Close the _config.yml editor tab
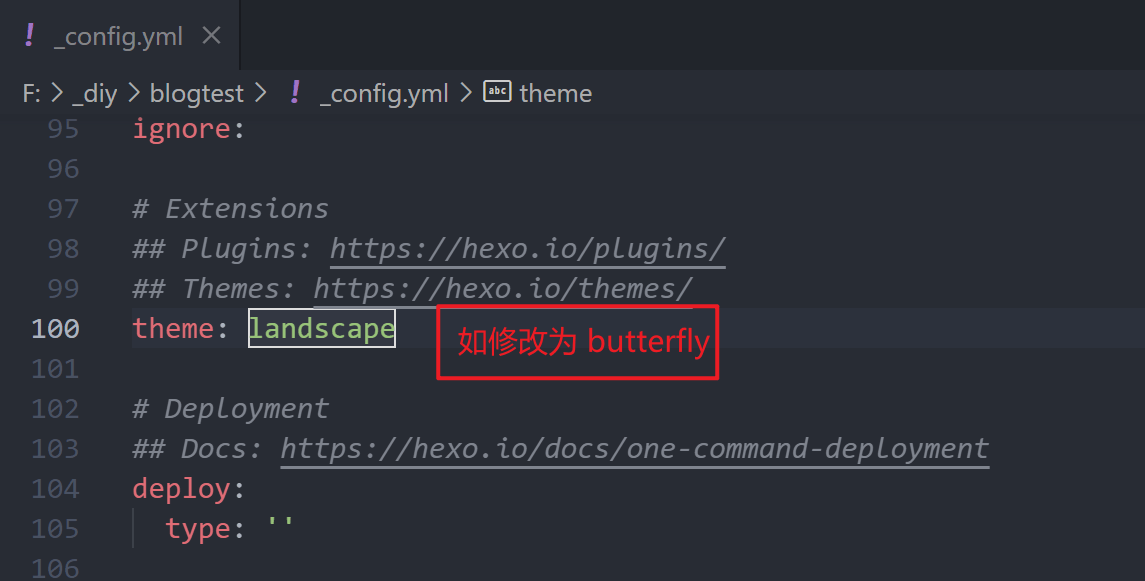 tap(211, 36)
